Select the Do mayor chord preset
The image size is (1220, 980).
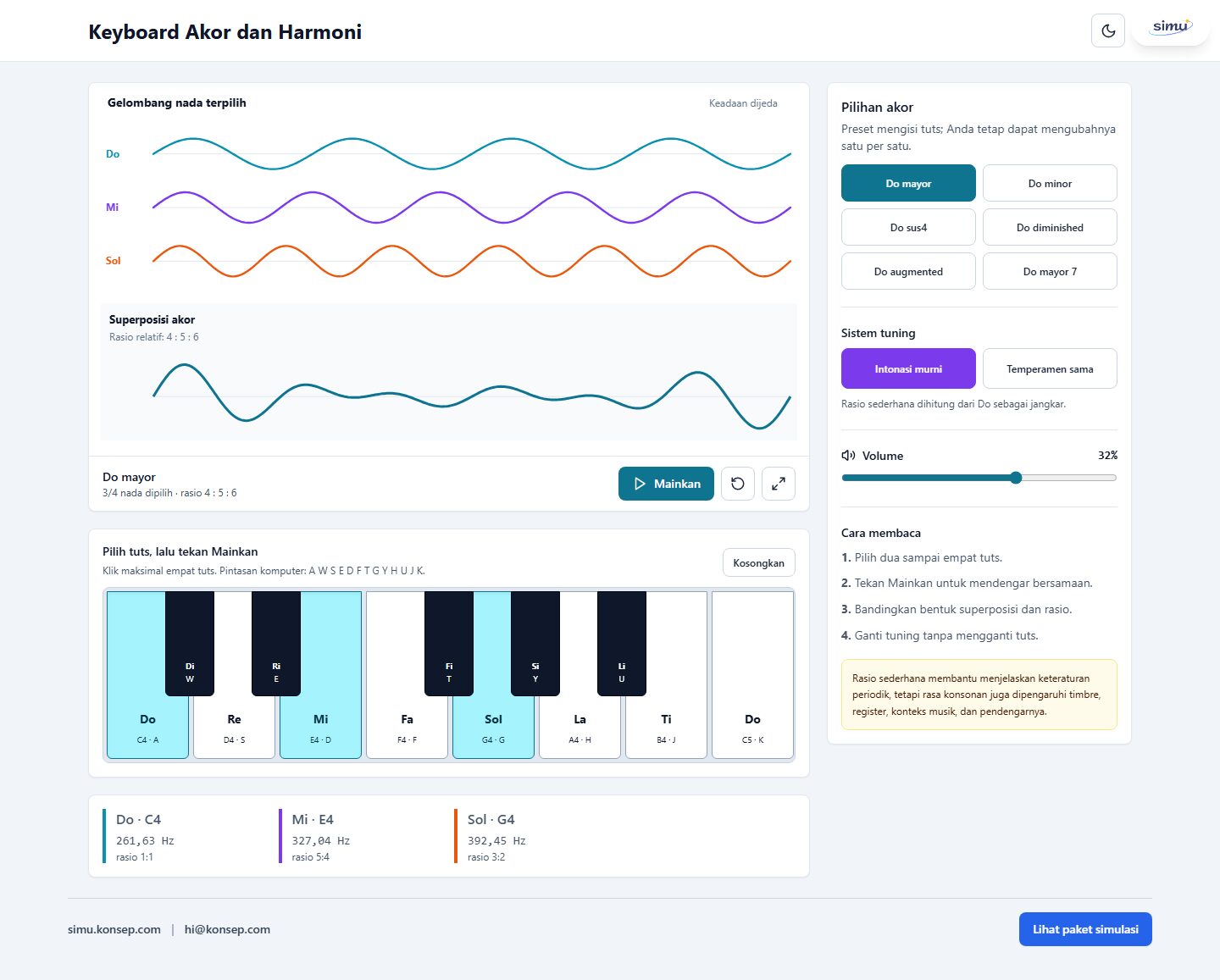[x=908, y=183]
